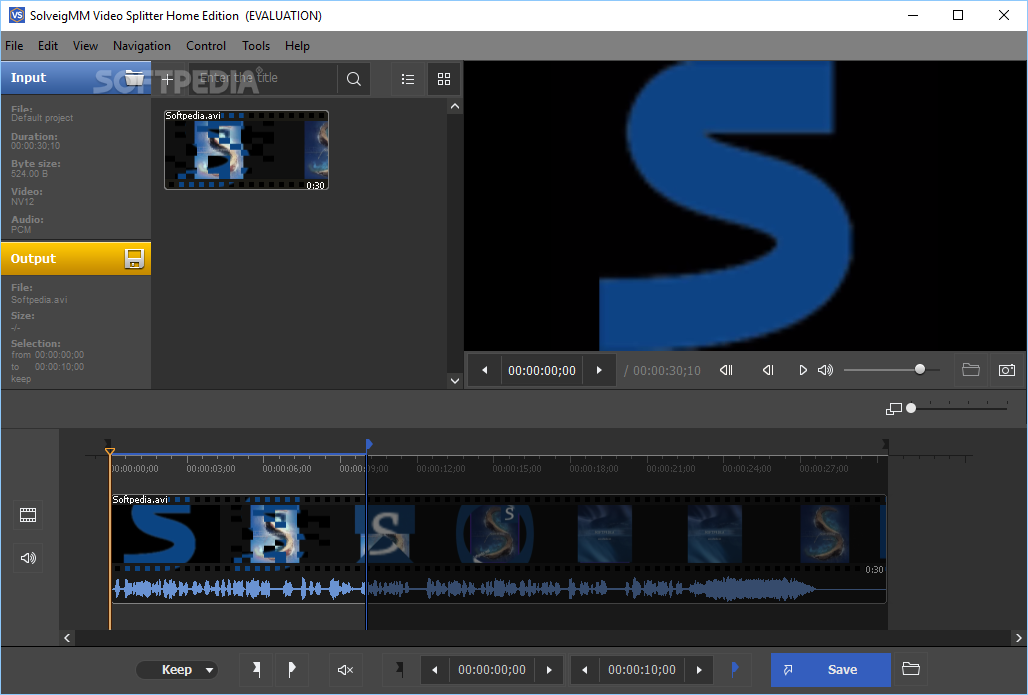Focus the 'Enter the title' search field

click(x=264, y=79)
